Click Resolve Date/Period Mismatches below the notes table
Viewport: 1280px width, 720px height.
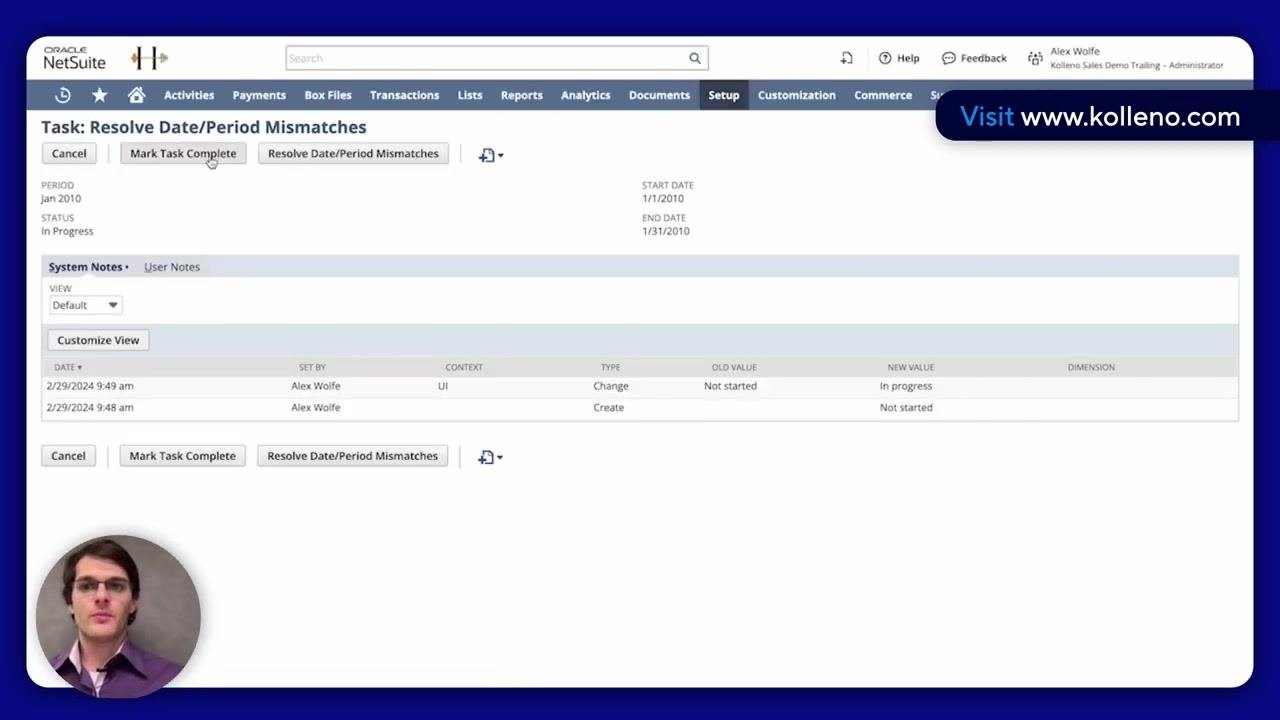353,456
